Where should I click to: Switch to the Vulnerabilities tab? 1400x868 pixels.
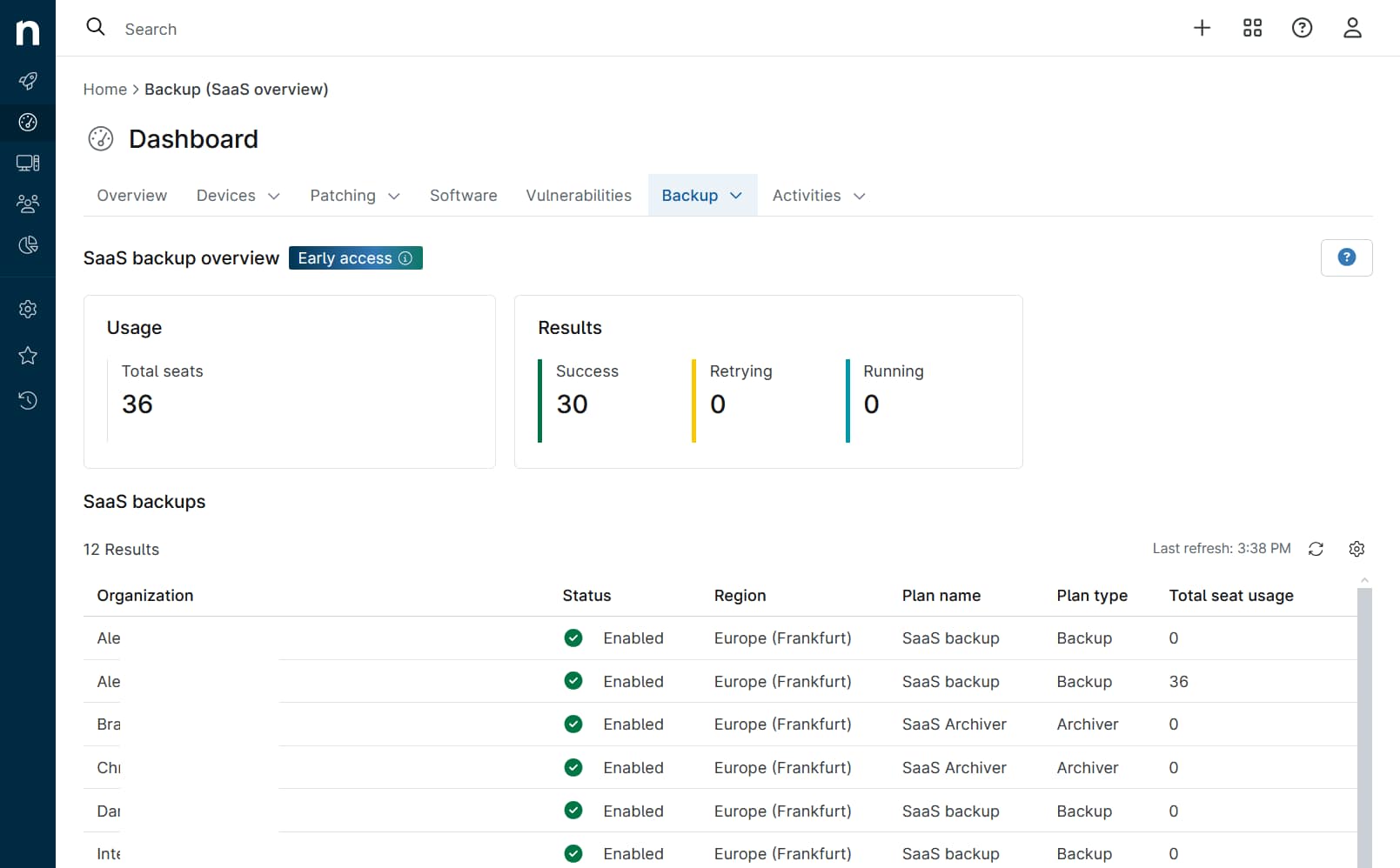coord(579,196)
